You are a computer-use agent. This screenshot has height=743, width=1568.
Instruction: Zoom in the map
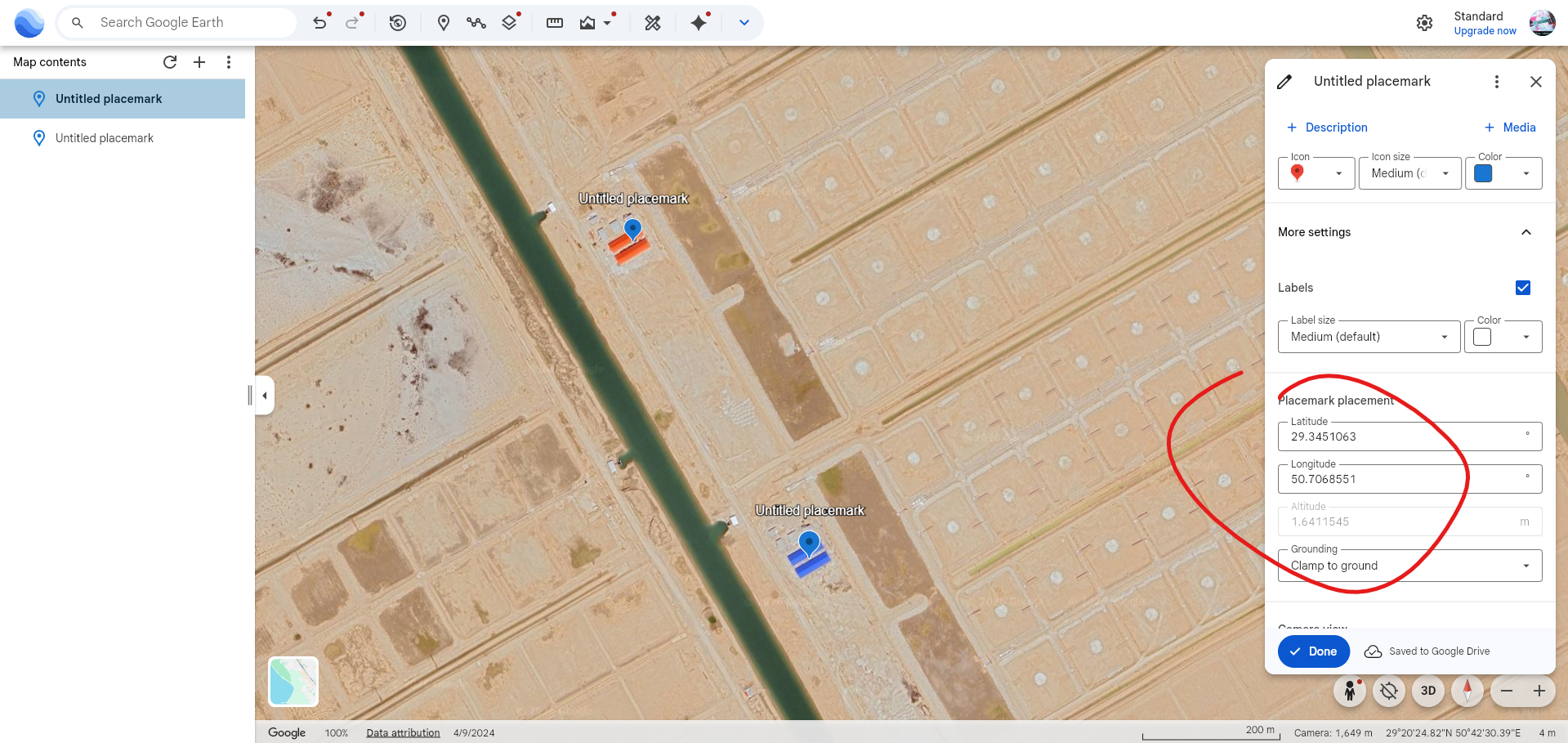tap(1539, 691)
